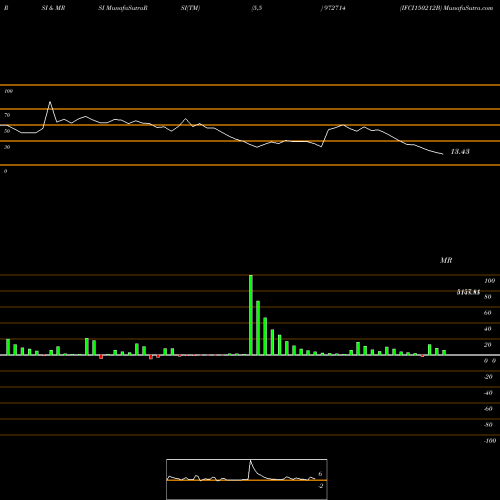Screen dimensions: 500x500
Task: Click the 'SI MunafaSutraR' header label
Action: 123,8
